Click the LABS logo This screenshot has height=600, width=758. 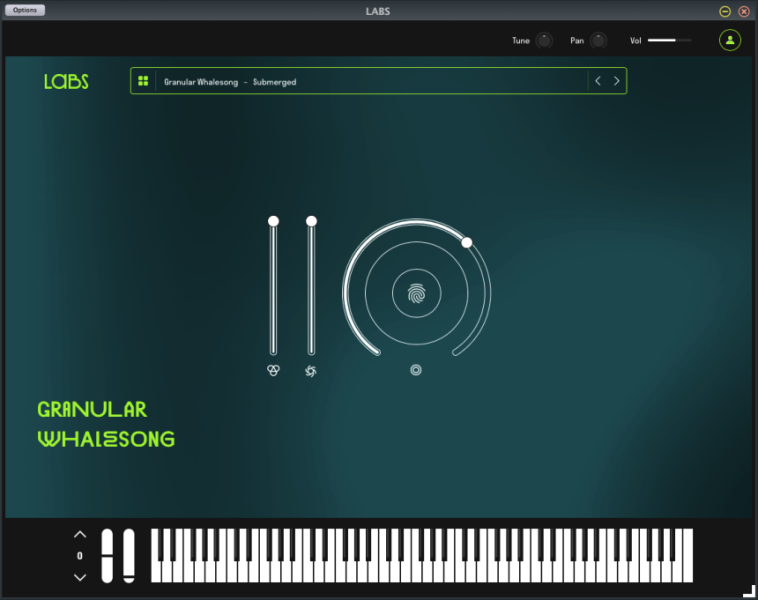(66, 81)
